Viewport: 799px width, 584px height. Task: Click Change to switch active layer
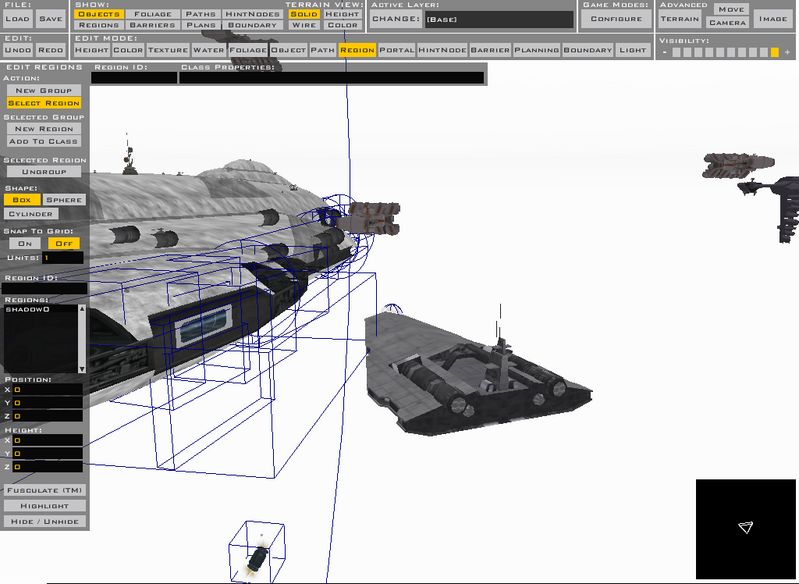(396, 19)
